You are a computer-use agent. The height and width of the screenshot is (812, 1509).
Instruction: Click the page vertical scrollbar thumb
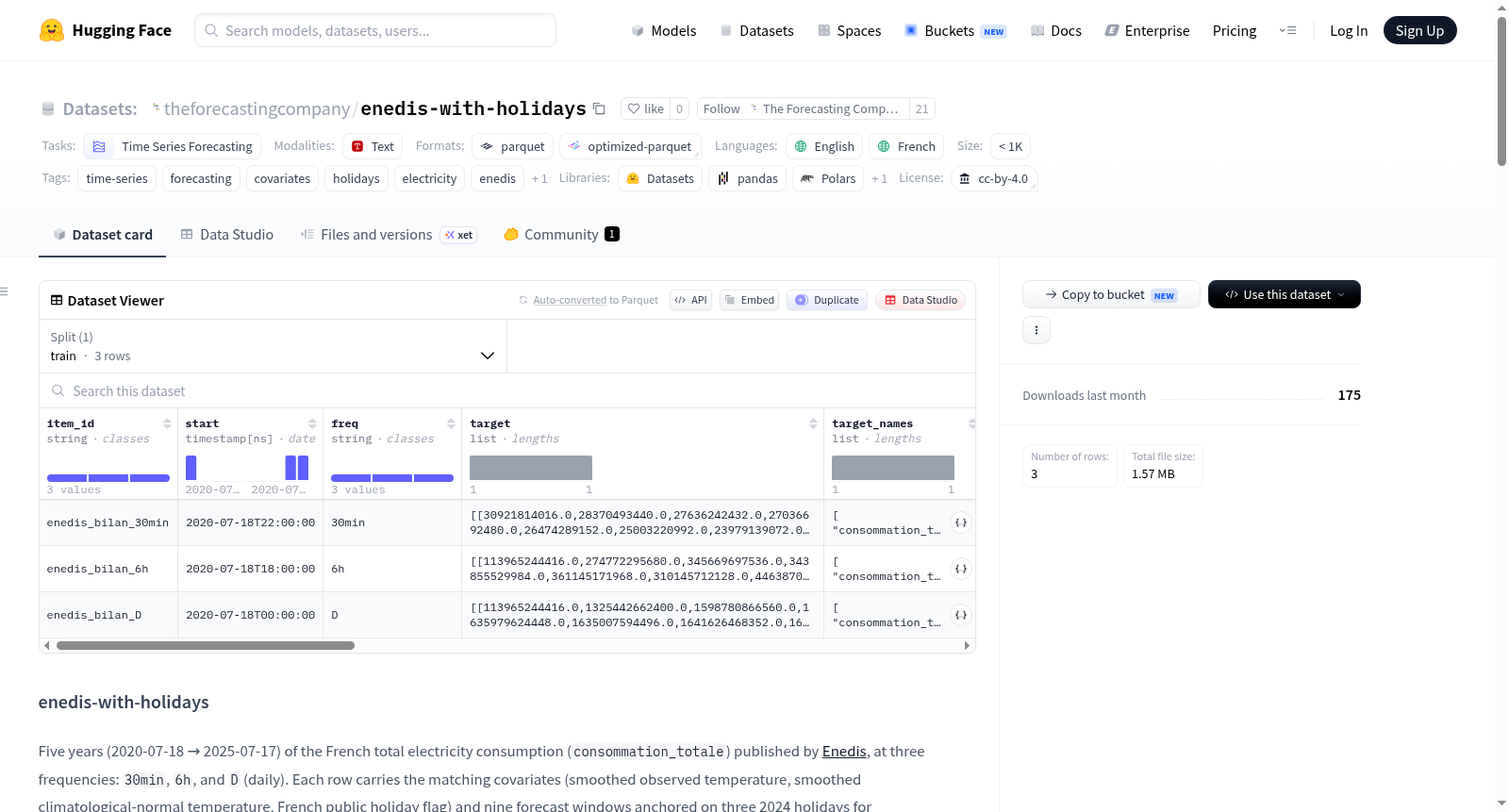tap(1501, 91)
